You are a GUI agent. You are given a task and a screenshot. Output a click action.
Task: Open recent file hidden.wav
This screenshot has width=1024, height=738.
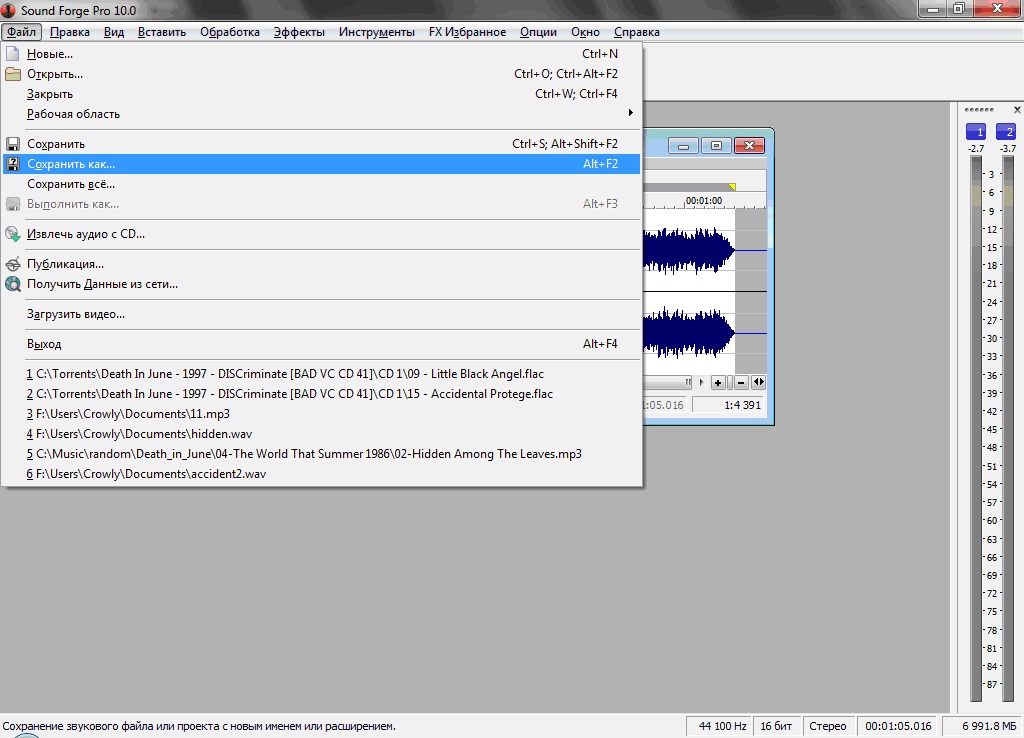coord(321,434)
